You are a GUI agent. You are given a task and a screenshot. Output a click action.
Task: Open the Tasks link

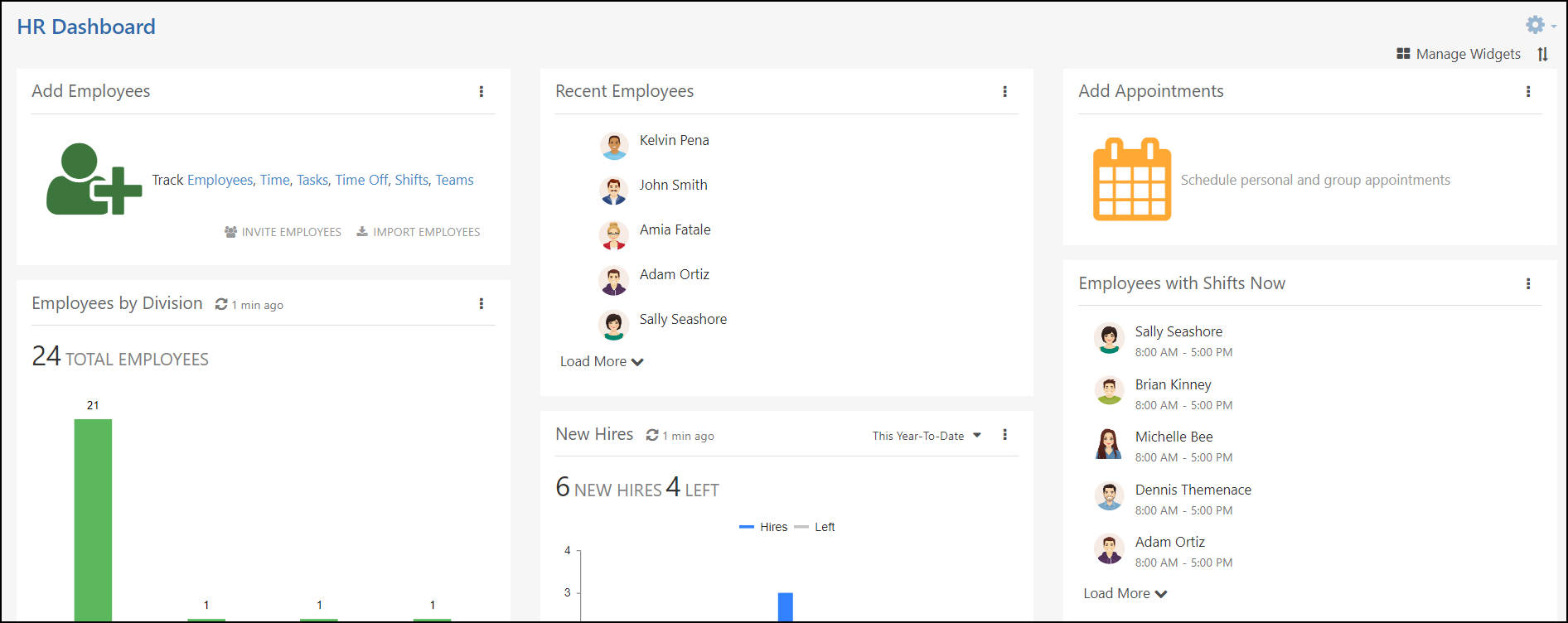[x=312, y=180]
